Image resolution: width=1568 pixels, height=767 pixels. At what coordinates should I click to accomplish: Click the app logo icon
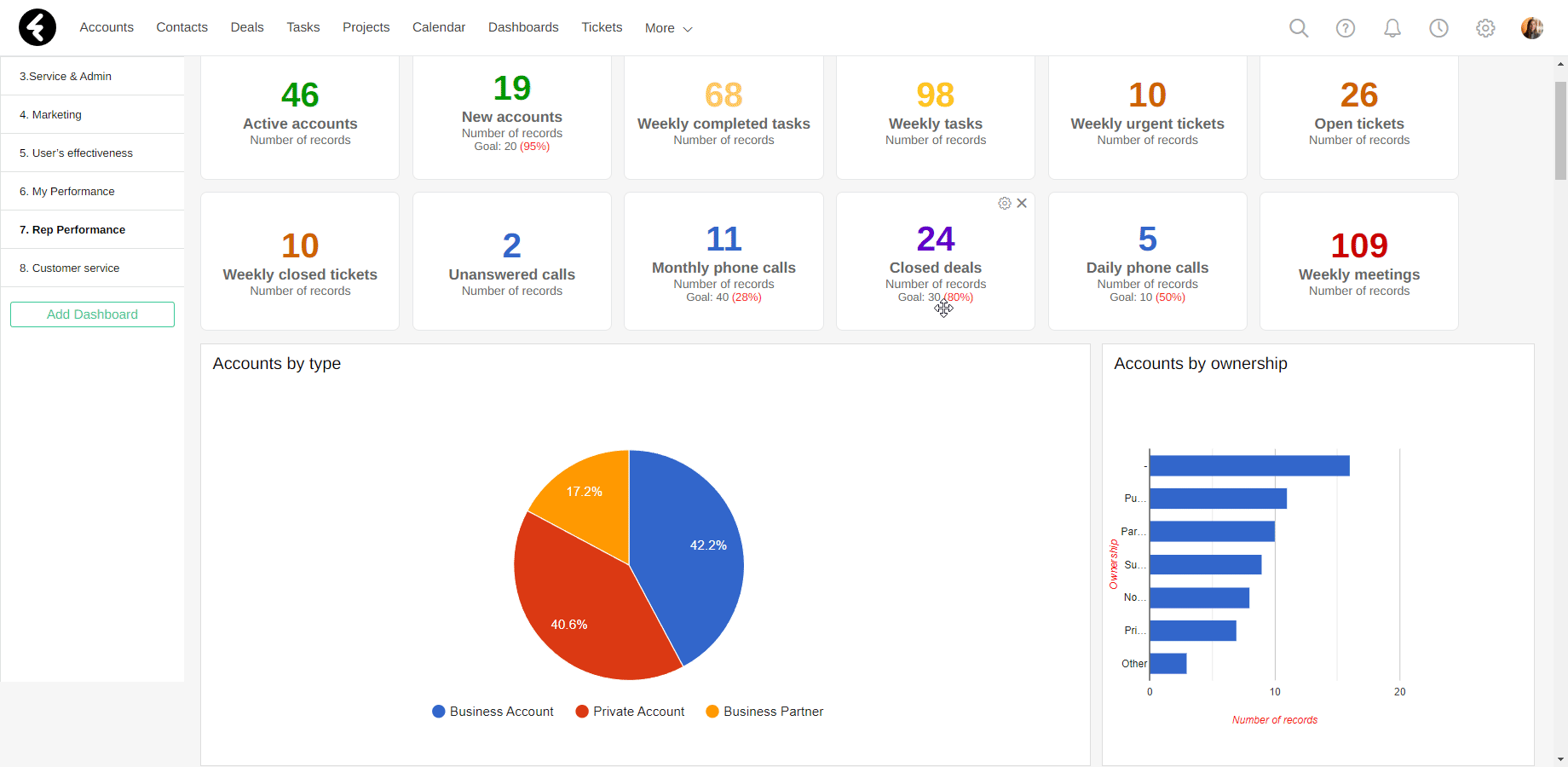coord(37,27)
